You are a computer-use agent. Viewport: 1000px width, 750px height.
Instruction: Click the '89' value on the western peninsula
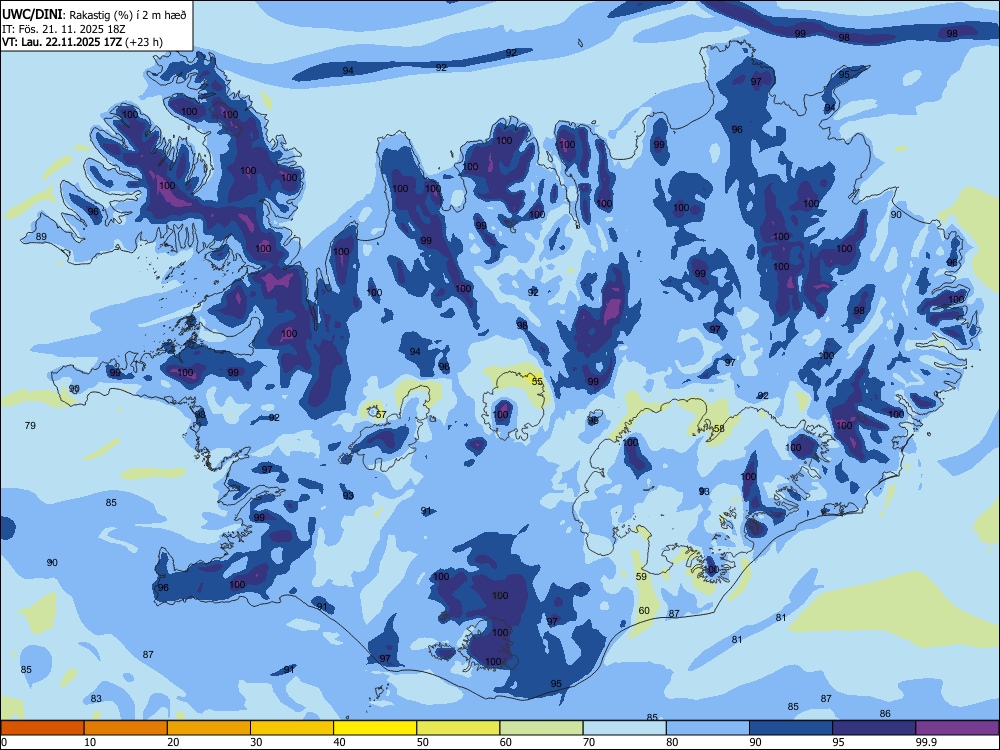coord(41,237)
